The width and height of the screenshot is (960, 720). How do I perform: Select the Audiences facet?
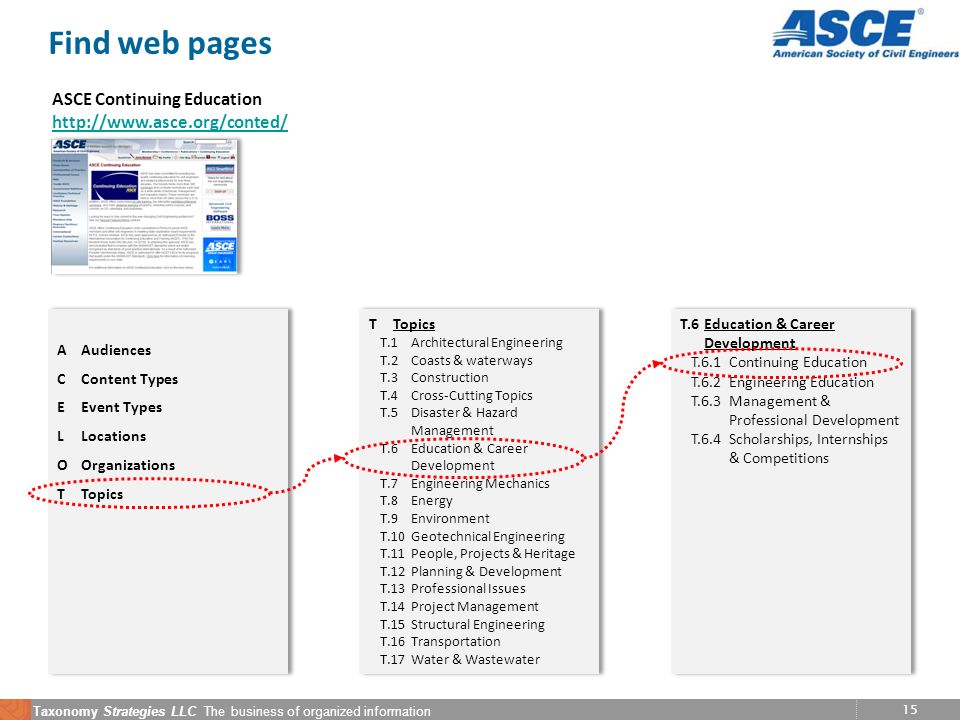(104, 350)
